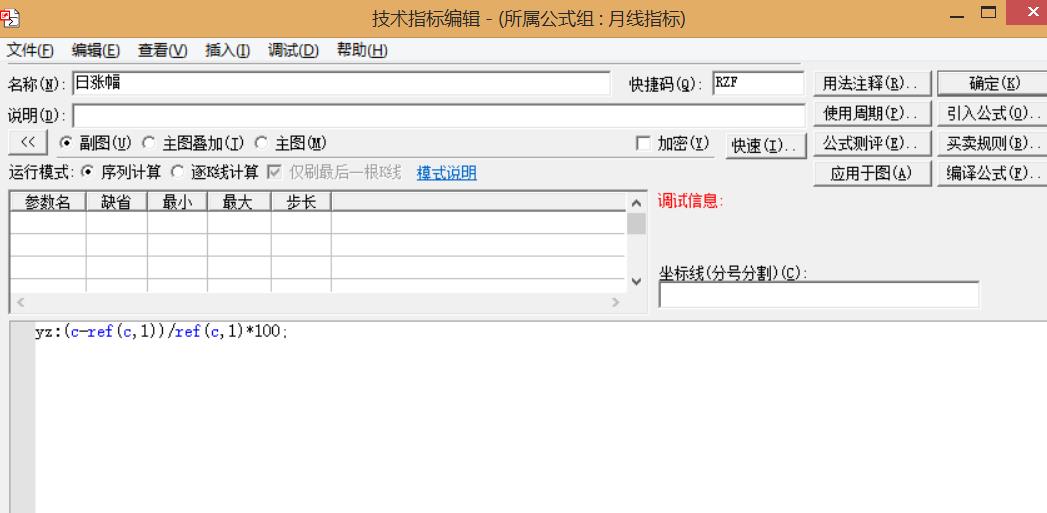Select the 主图叠加(I) radio button
The height and width of the screenshot is (513, 1047).
[x=149, y=143]
